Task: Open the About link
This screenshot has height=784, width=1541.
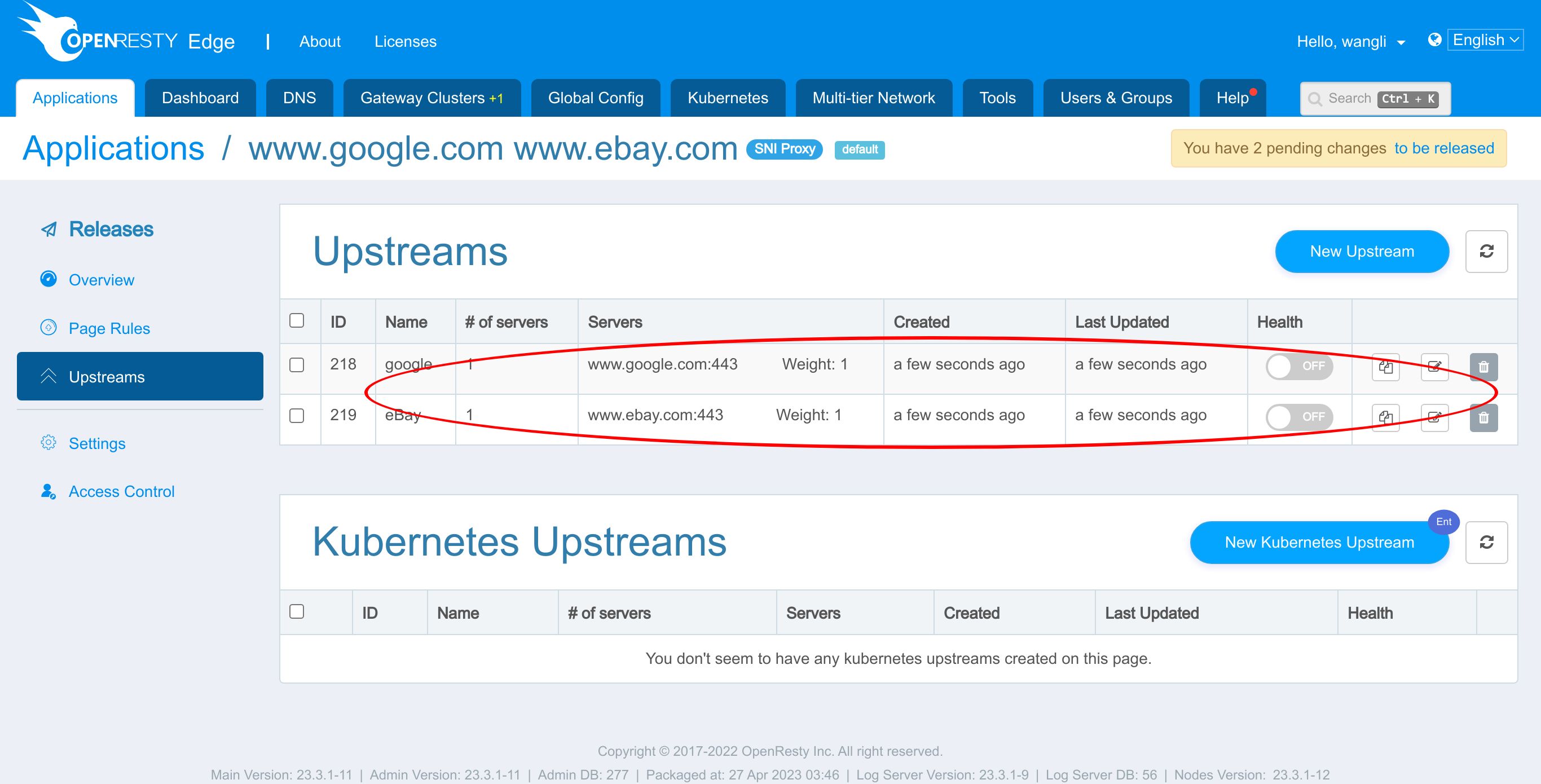Action: tap(320, 41)
